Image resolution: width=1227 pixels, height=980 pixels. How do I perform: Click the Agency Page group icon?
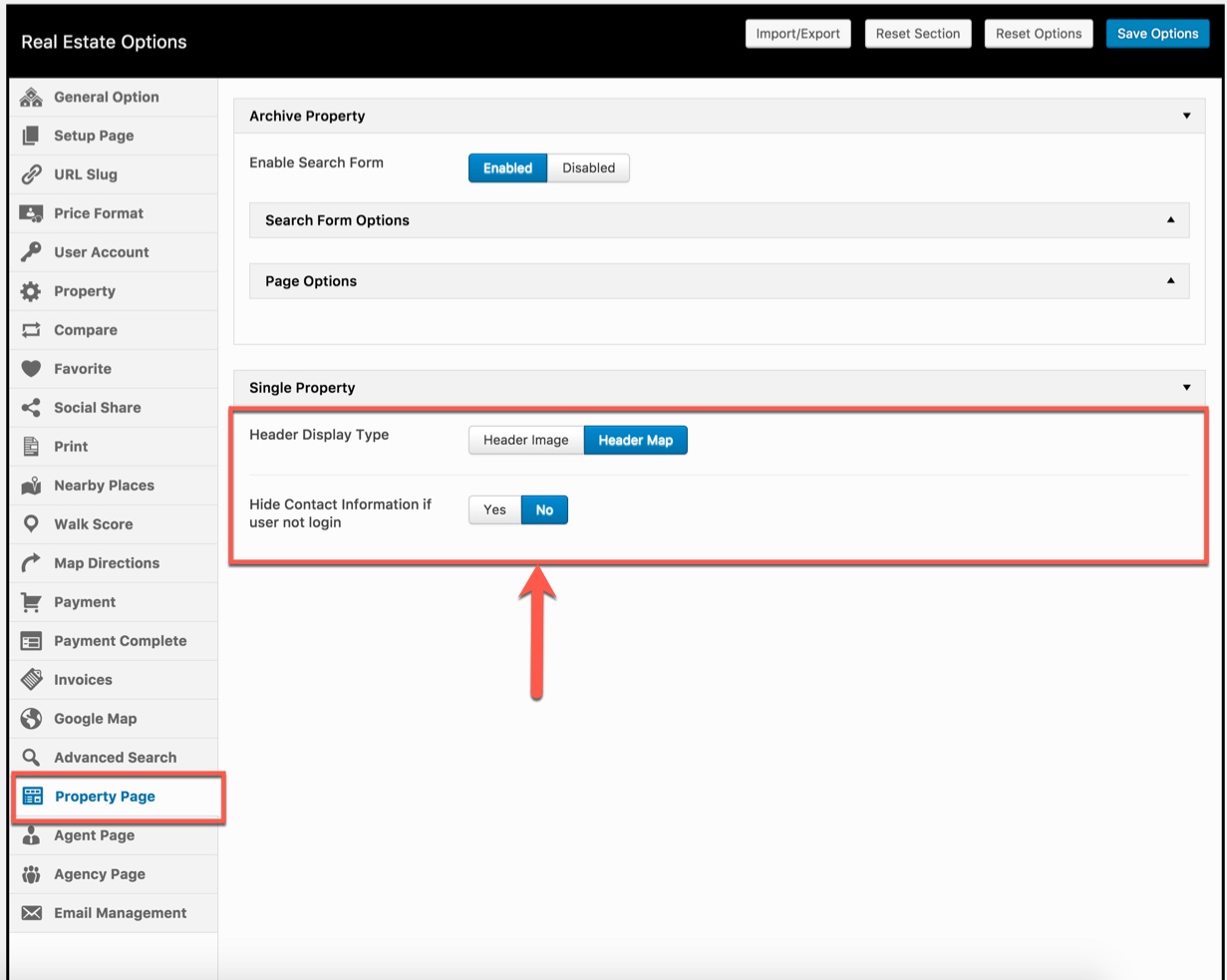[x=31, y=874]
